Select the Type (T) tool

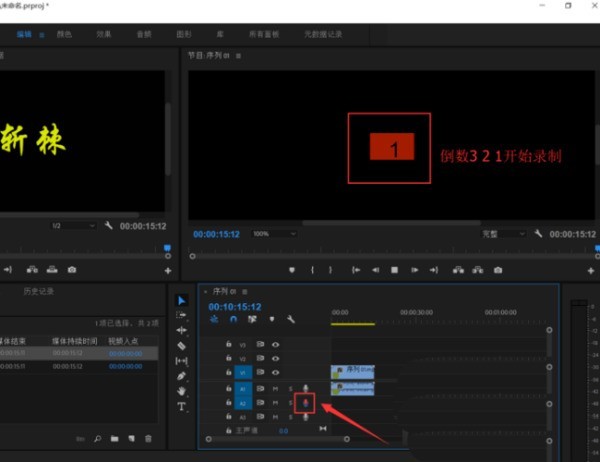[181, 407]
